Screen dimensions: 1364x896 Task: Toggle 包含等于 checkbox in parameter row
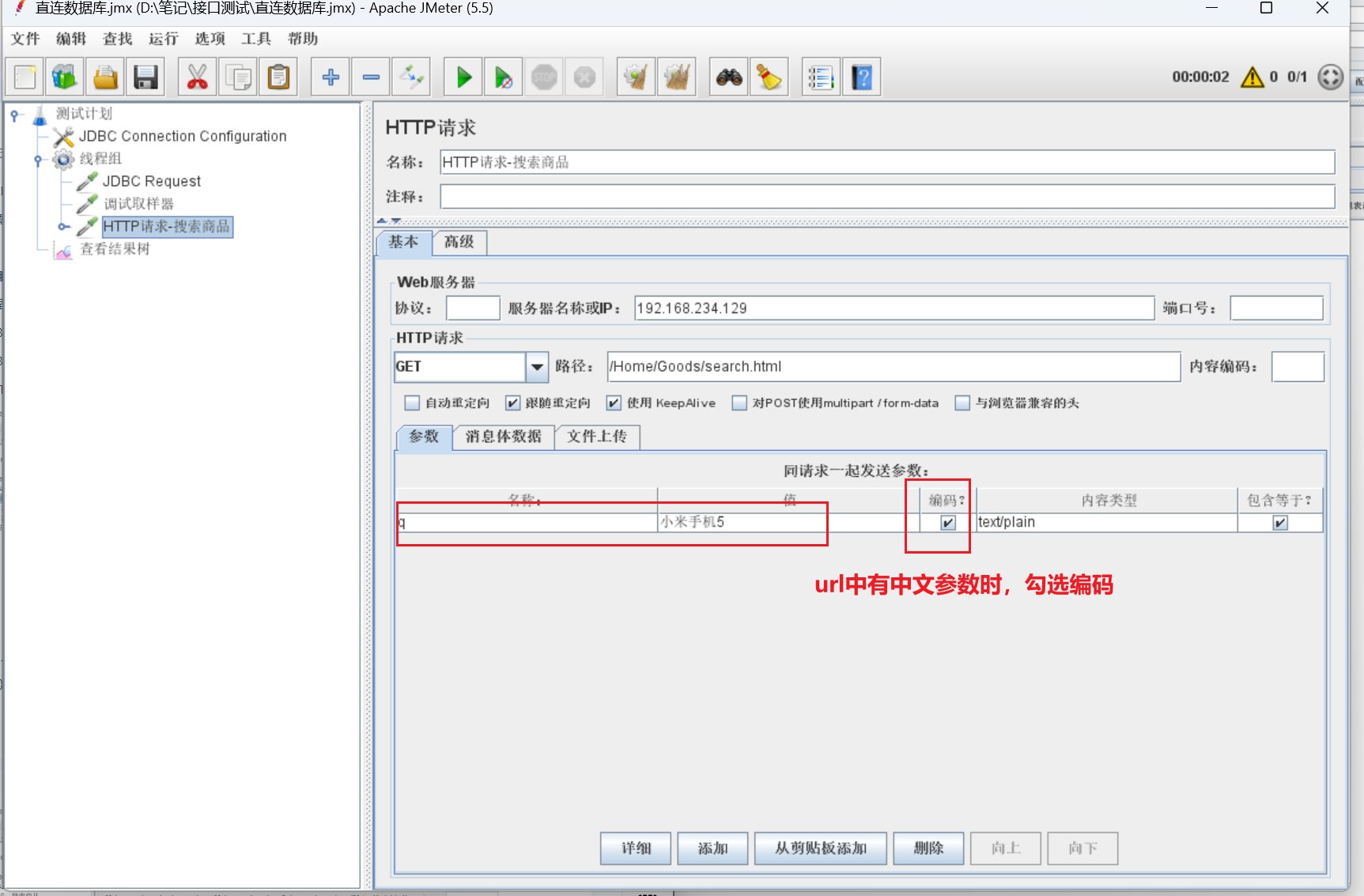(x=1280, y=523)
